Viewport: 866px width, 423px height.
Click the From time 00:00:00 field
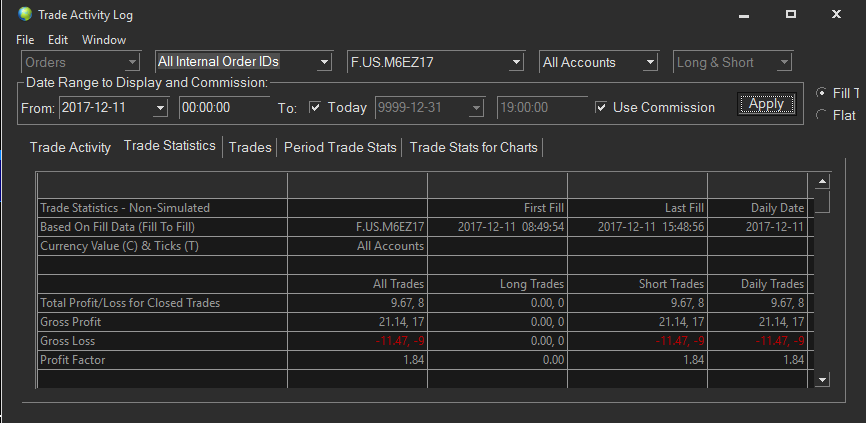[x=224, y=107]
